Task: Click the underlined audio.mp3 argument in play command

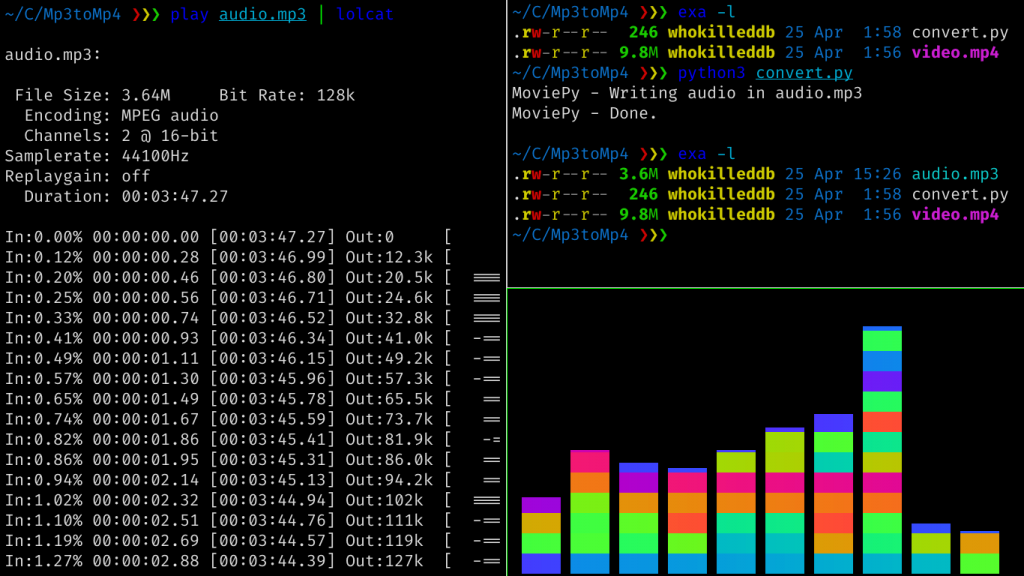Action: [x=263, y=14]
